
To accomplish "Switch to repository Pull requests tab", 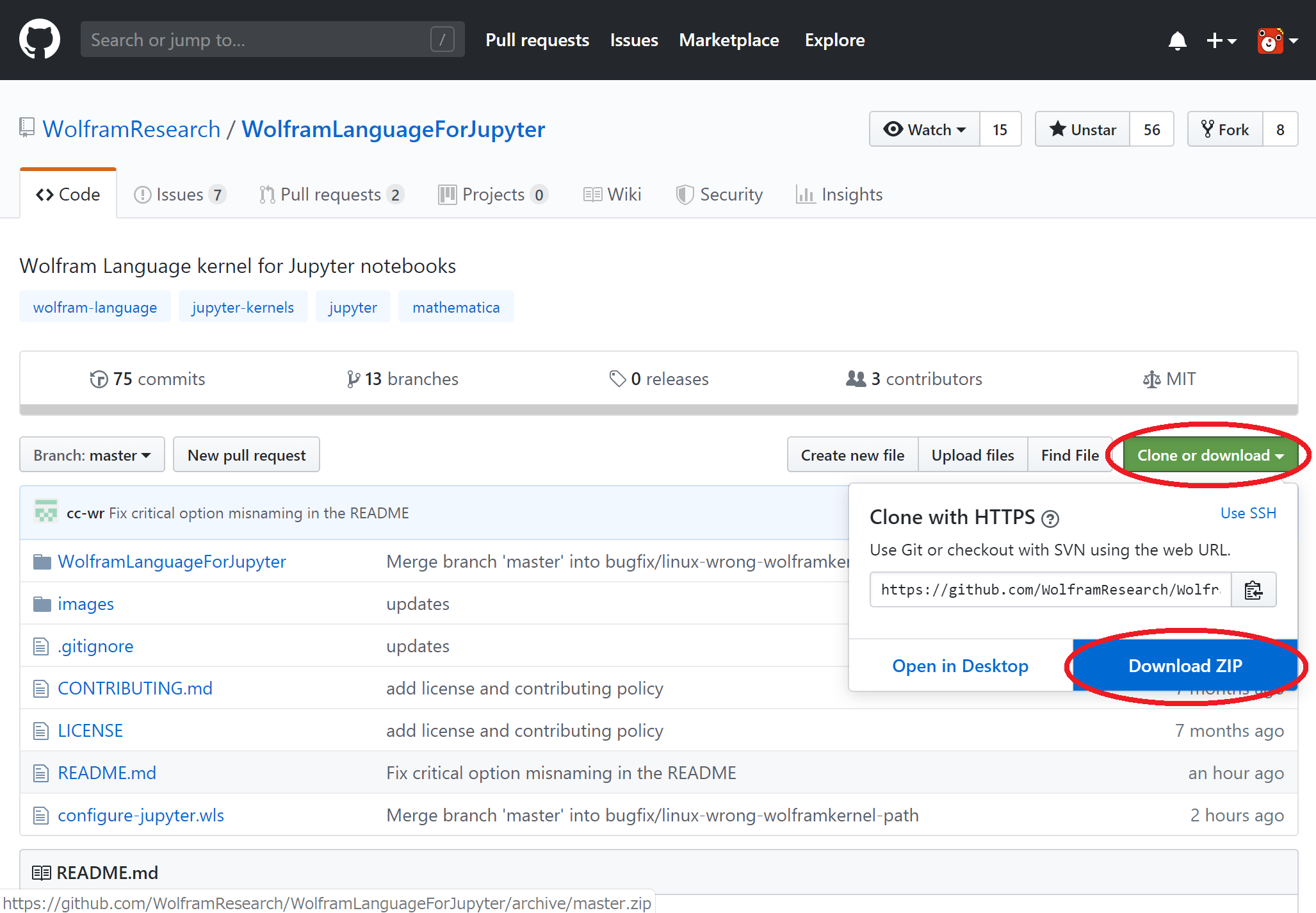I will point(331,194).
